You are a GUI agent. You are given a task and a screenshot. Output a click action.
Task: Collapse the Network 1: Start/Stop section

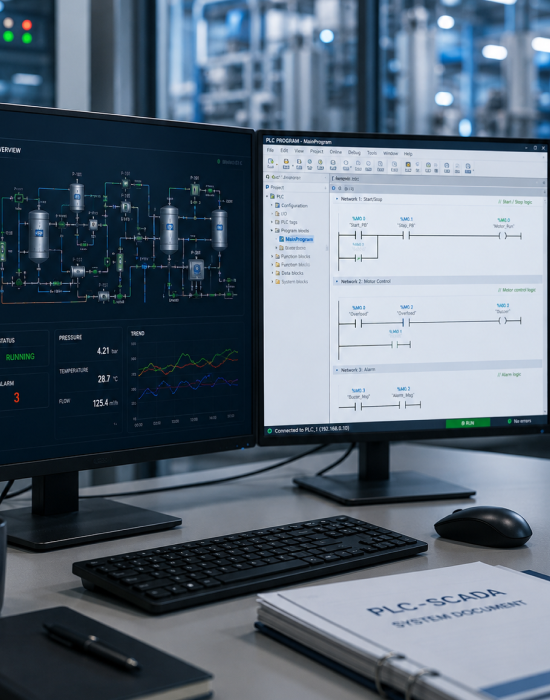tap(337, 199)
